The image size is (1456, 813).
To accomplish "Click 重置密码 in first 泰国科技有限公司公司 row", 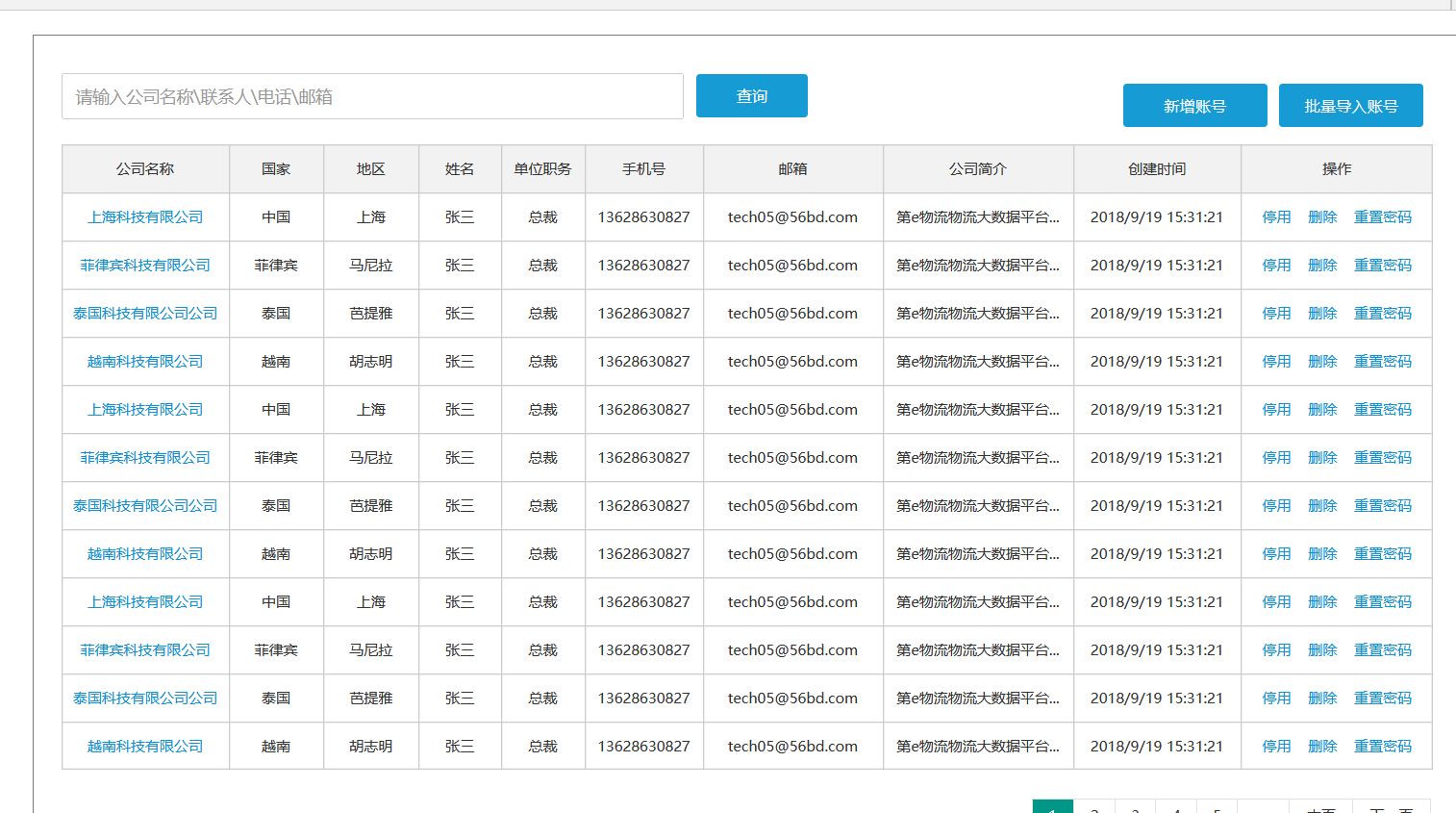I will click(x=1383, y=314).
